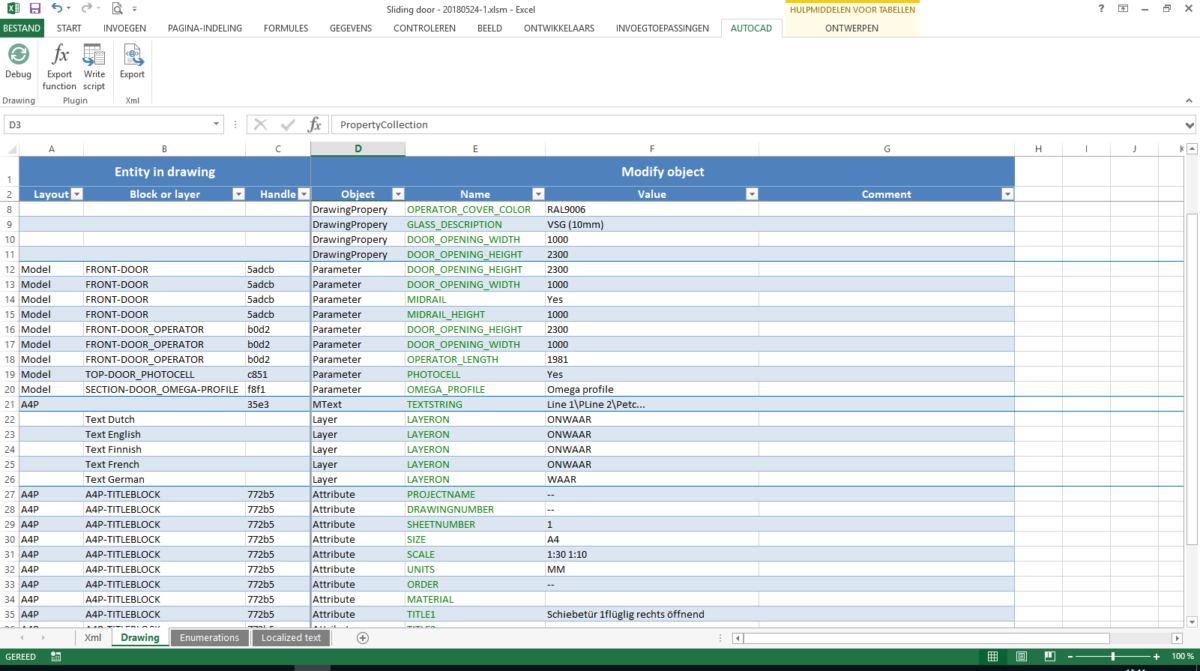1200x671 pixels.
Task: Collapse the ribbon with the up chevron
Action: 1188,101
